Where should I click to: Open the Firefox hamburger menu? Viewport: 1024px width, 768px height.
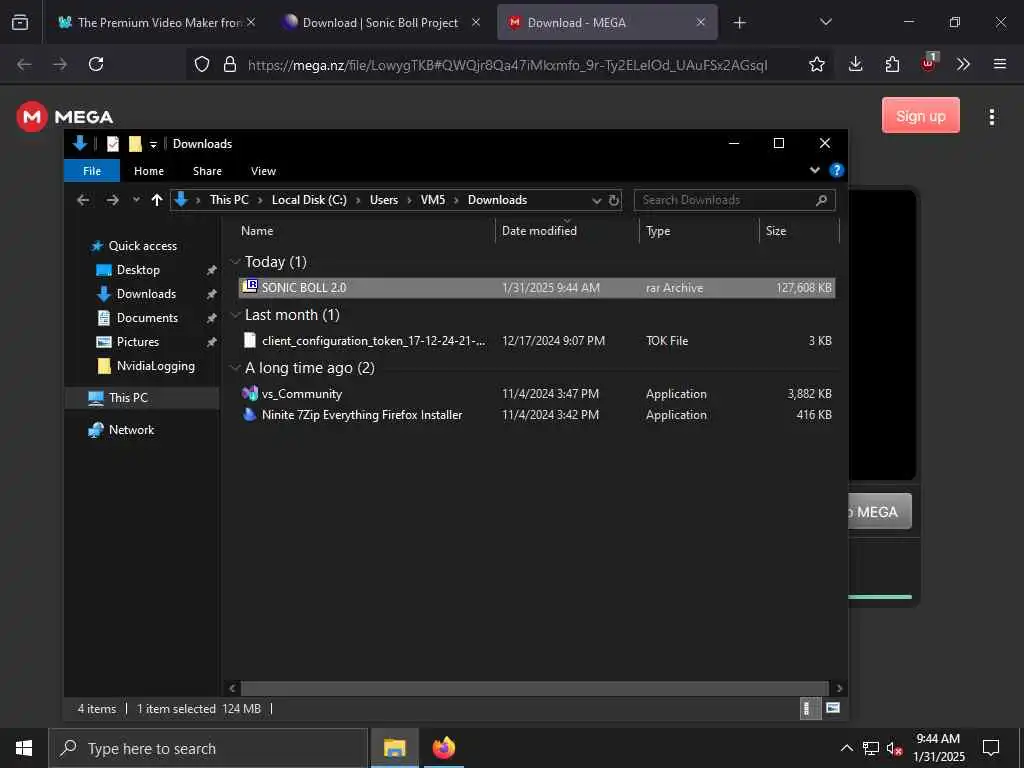click(x=1000, y=64)
